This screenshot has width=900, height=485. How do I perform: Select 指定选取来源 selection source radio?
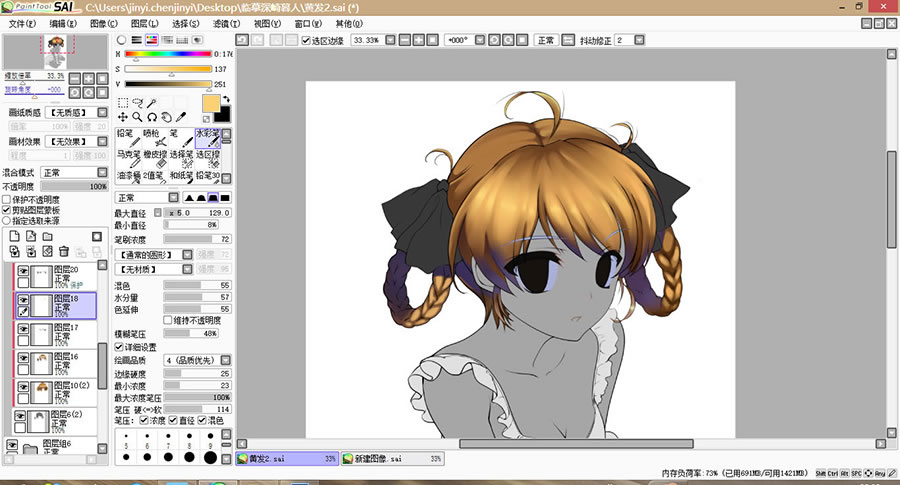6,220
